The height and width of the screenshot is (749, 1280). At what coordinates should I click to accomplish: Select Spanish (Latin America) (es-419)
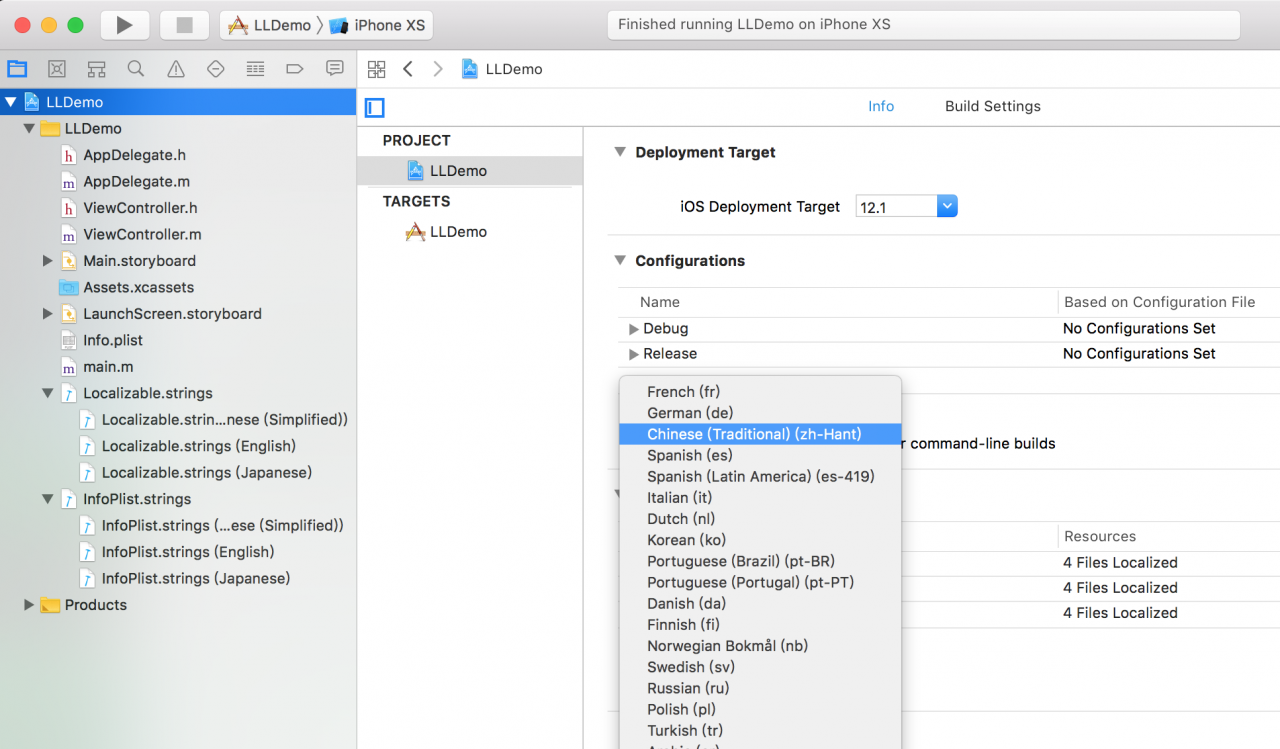[x=760, y=476]
